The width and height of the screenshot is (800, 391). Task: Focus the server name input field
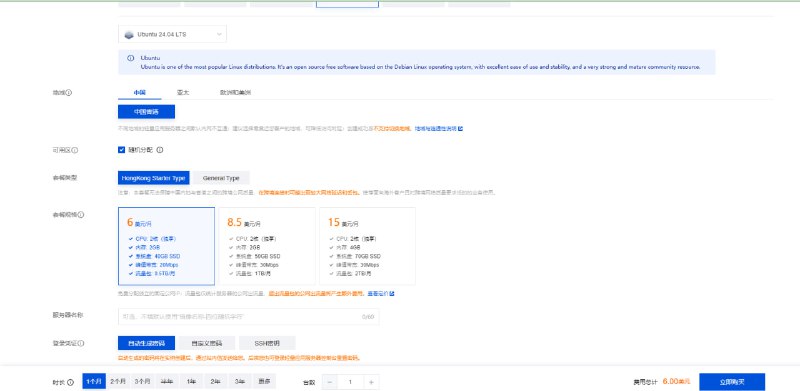tap(248, 316)
